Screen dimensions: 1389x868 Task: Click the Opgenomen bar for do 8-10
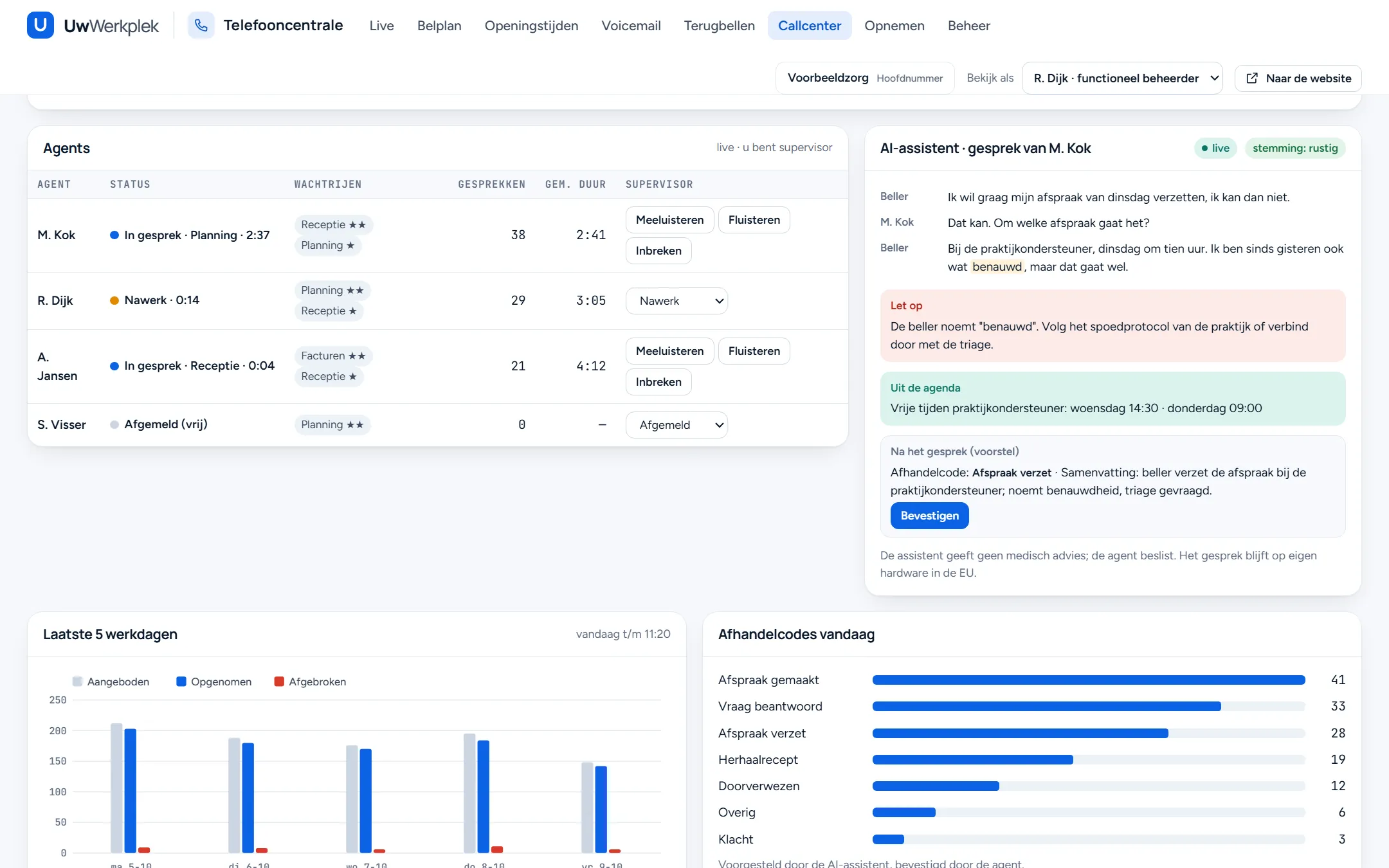(483, 797)
